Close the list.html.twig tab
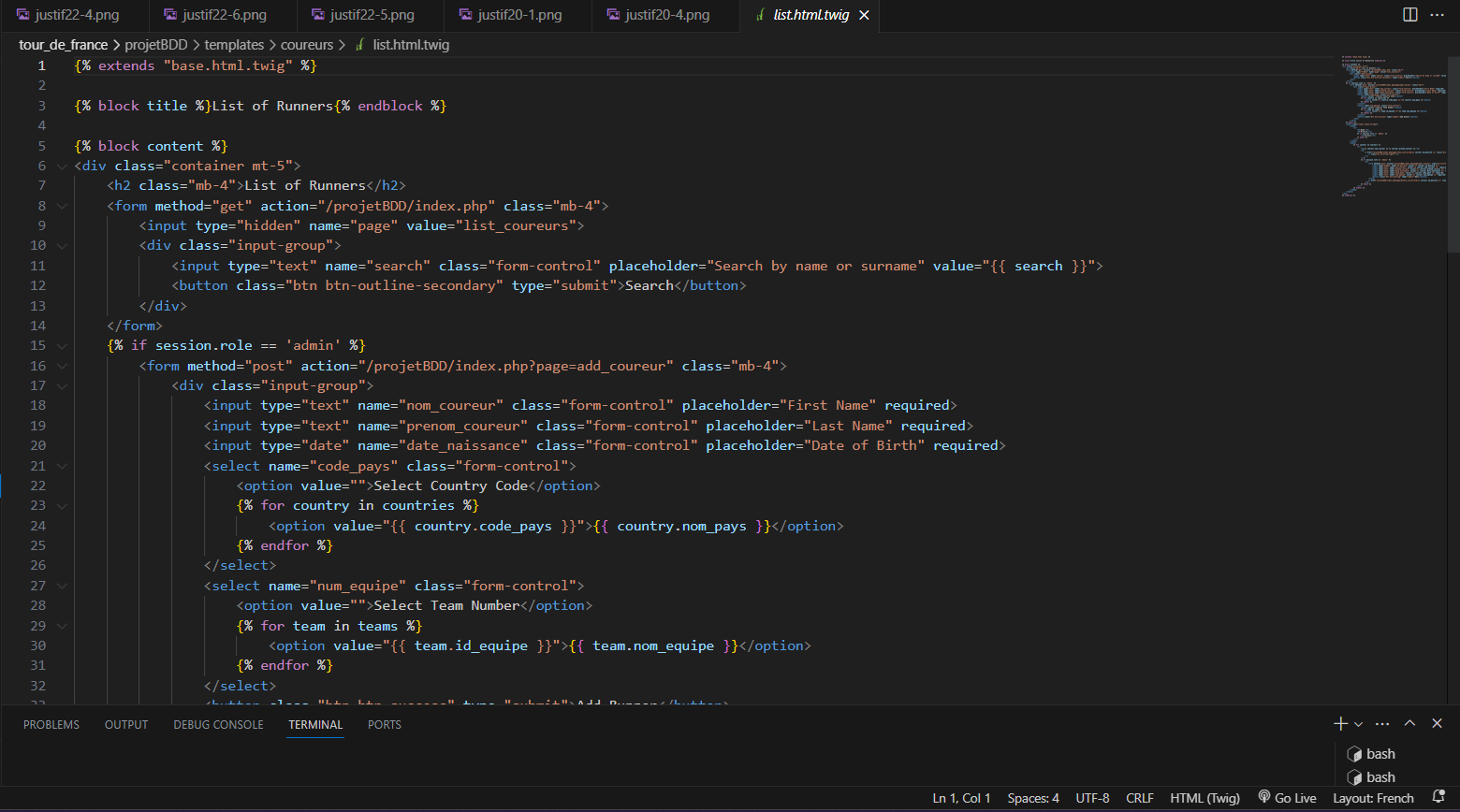This screenshot has width=1460, height=812. point(864,15)
